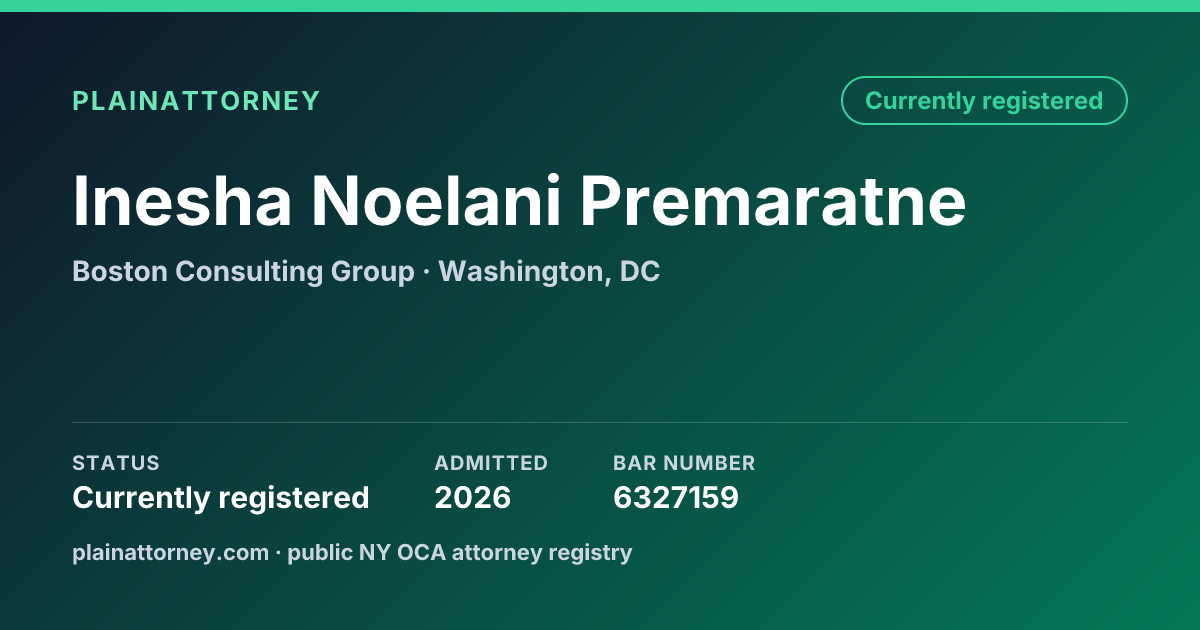Click the ADMITTED field label
Image resolution: width=1200 pixels, height=630 pixels.
(x=491, y=463)
